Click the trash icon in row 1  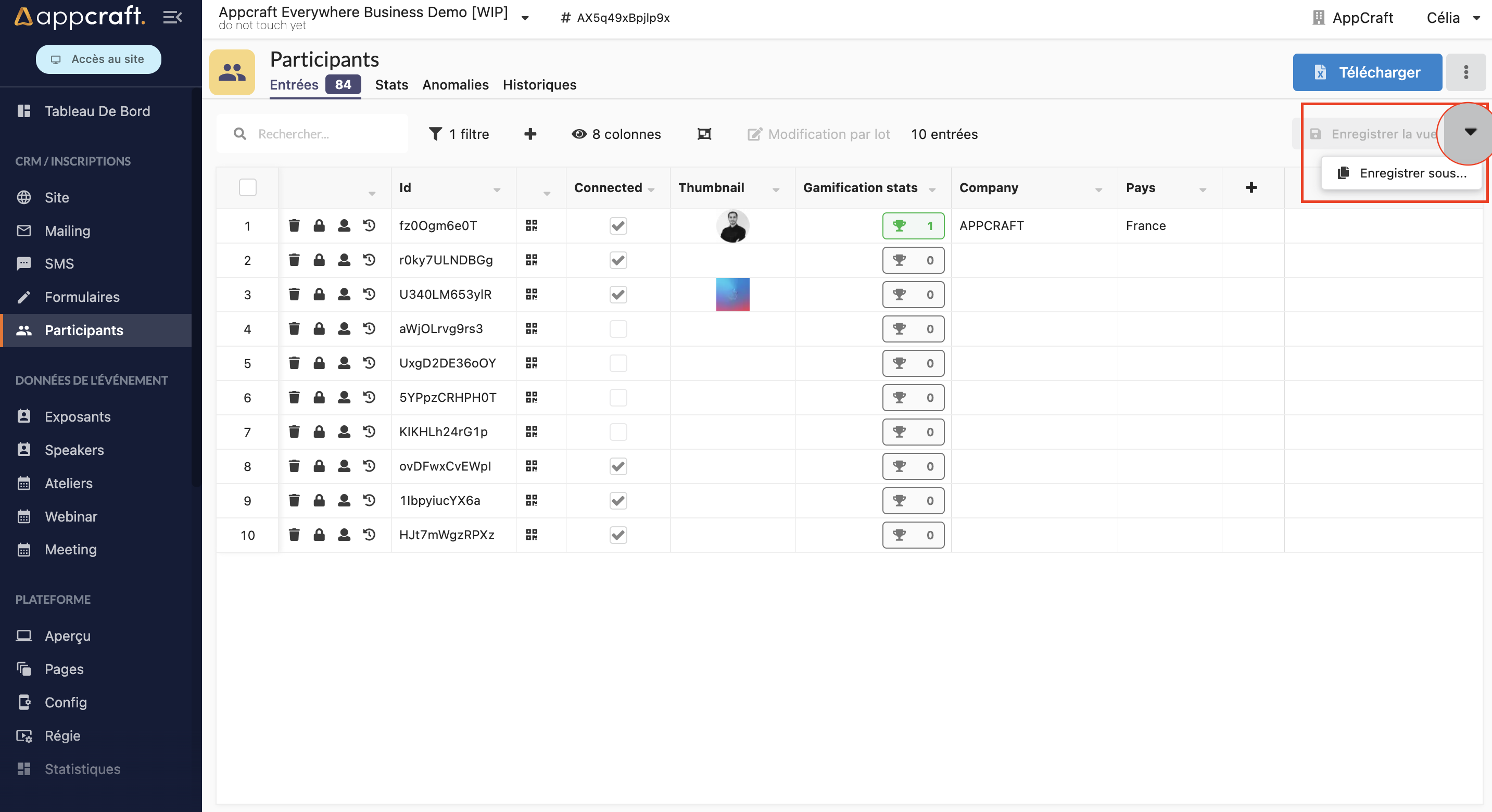[x=294, y=225]
